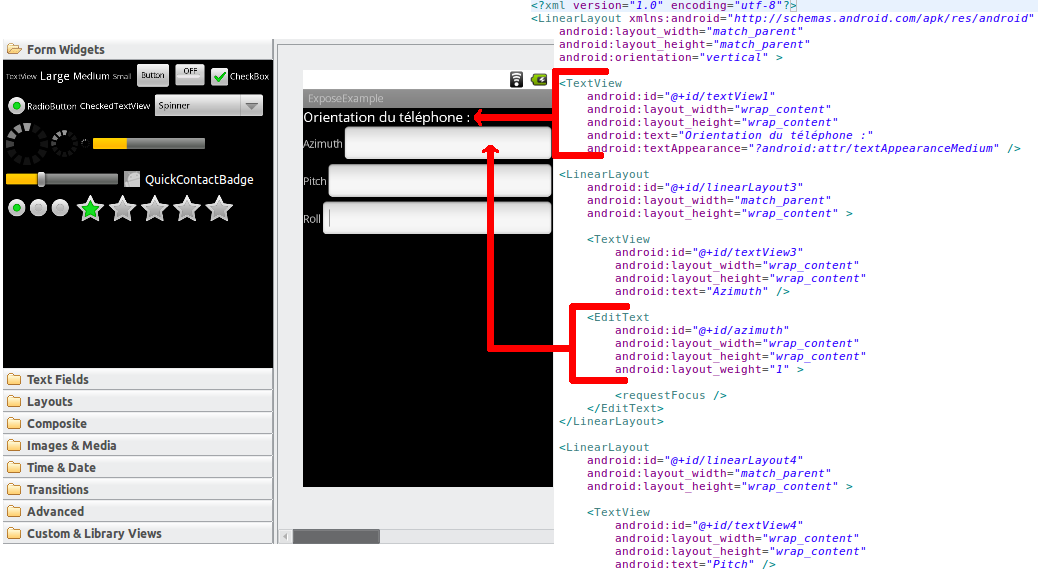The height and width of the screenshot is (579, 1038).
Task: Open the Custom & Library Views section
Action: (93, 534)
